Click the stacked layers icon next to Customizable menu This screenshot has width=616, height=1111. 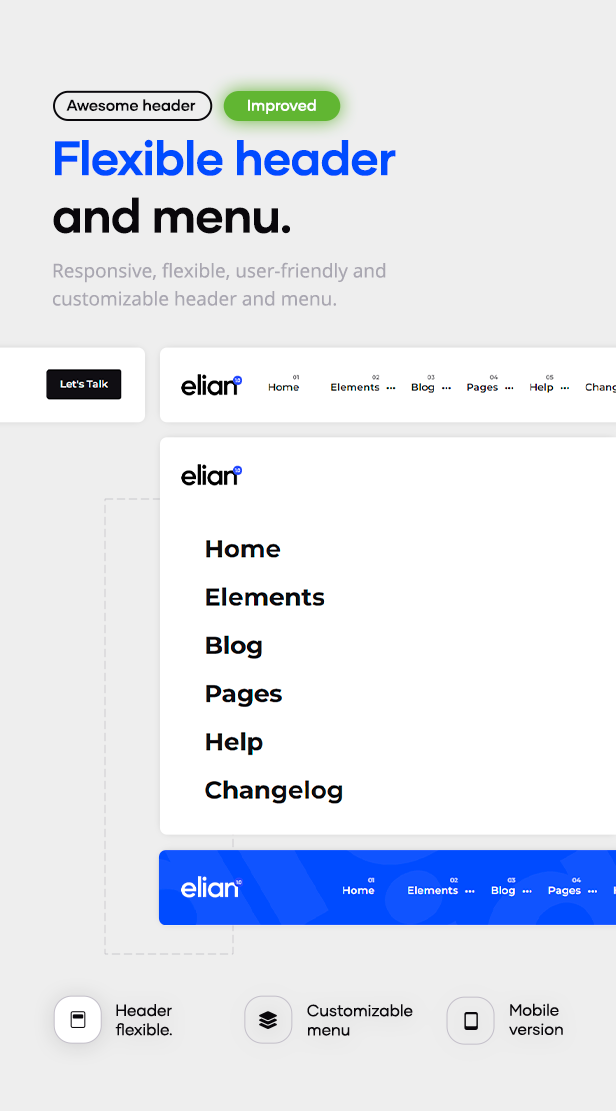[268, 1019]
